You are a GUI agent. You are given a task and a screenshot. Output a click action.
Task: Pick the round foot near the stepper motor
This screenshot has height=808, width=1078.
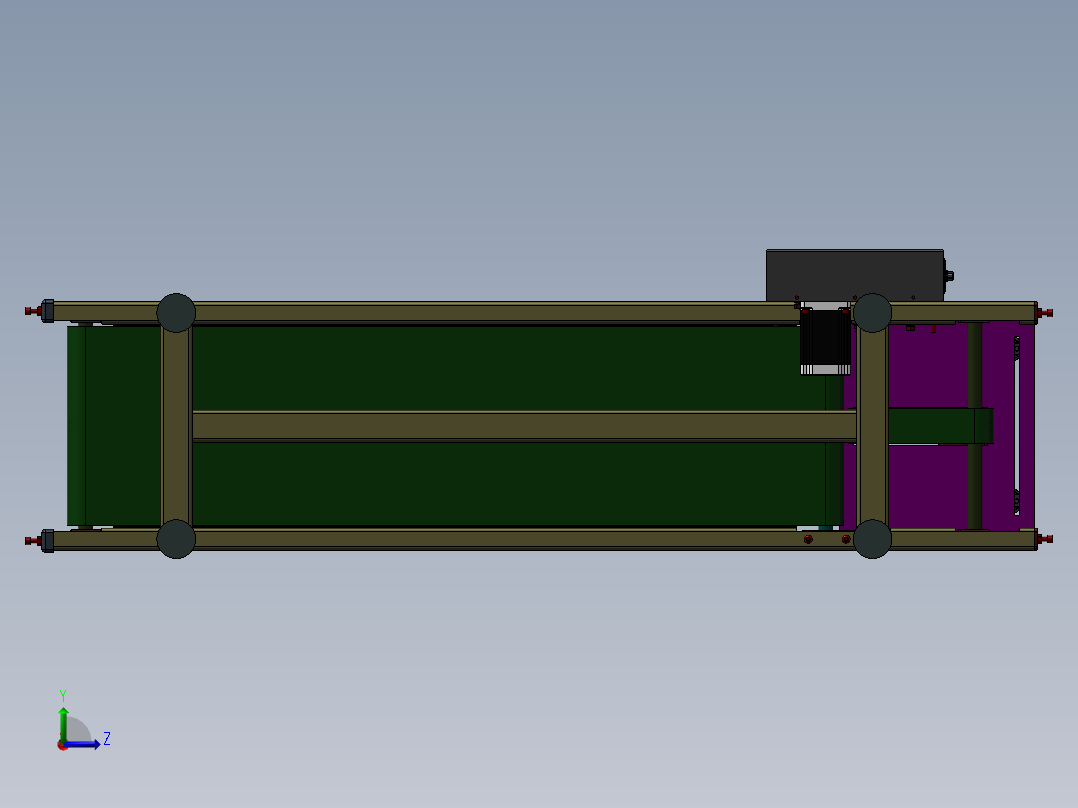pyautogui.click(x=872, y=313)
